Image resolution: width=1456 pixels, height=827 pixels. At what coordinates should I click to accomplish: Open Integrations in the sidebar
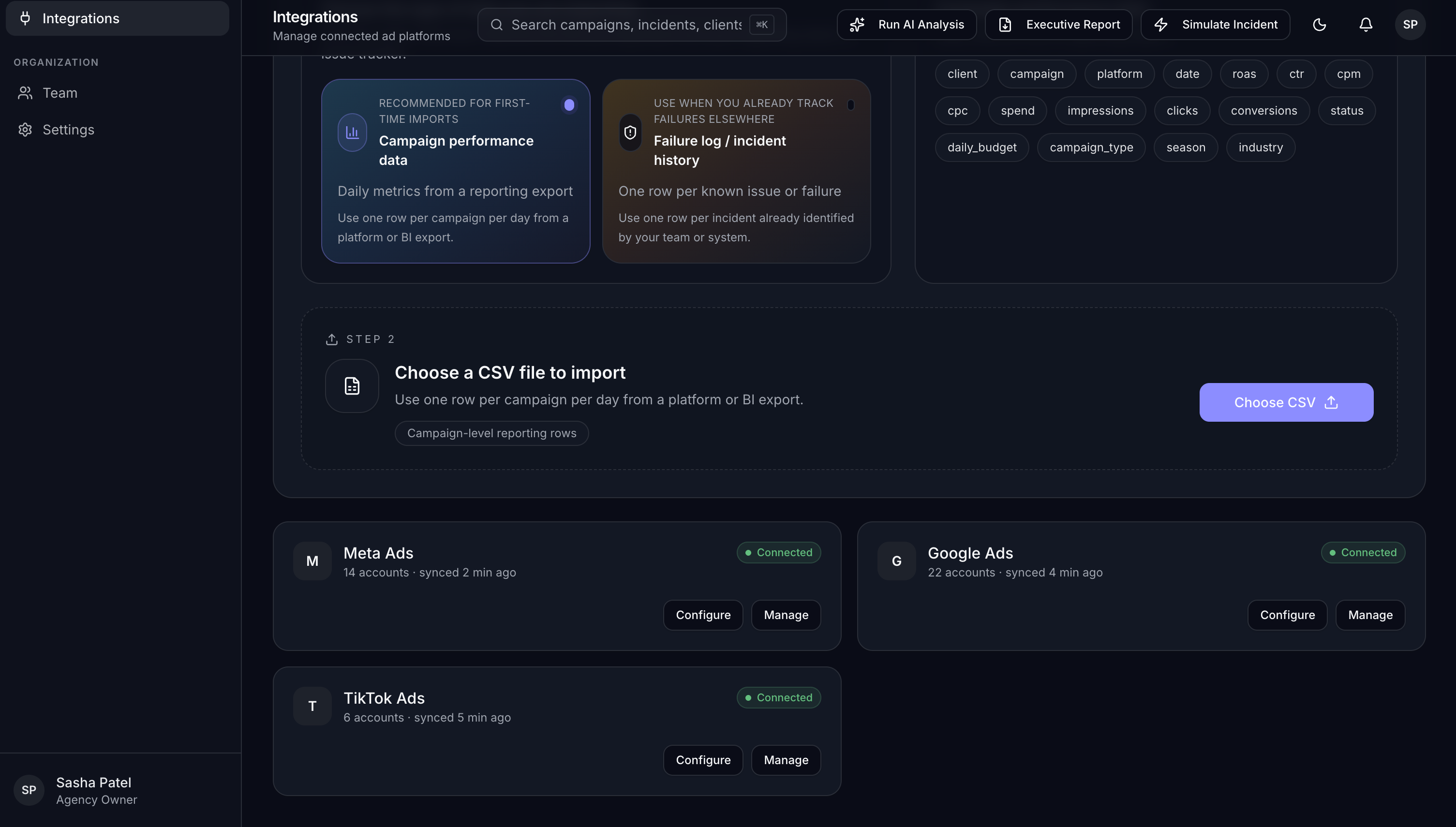point(118,18)
